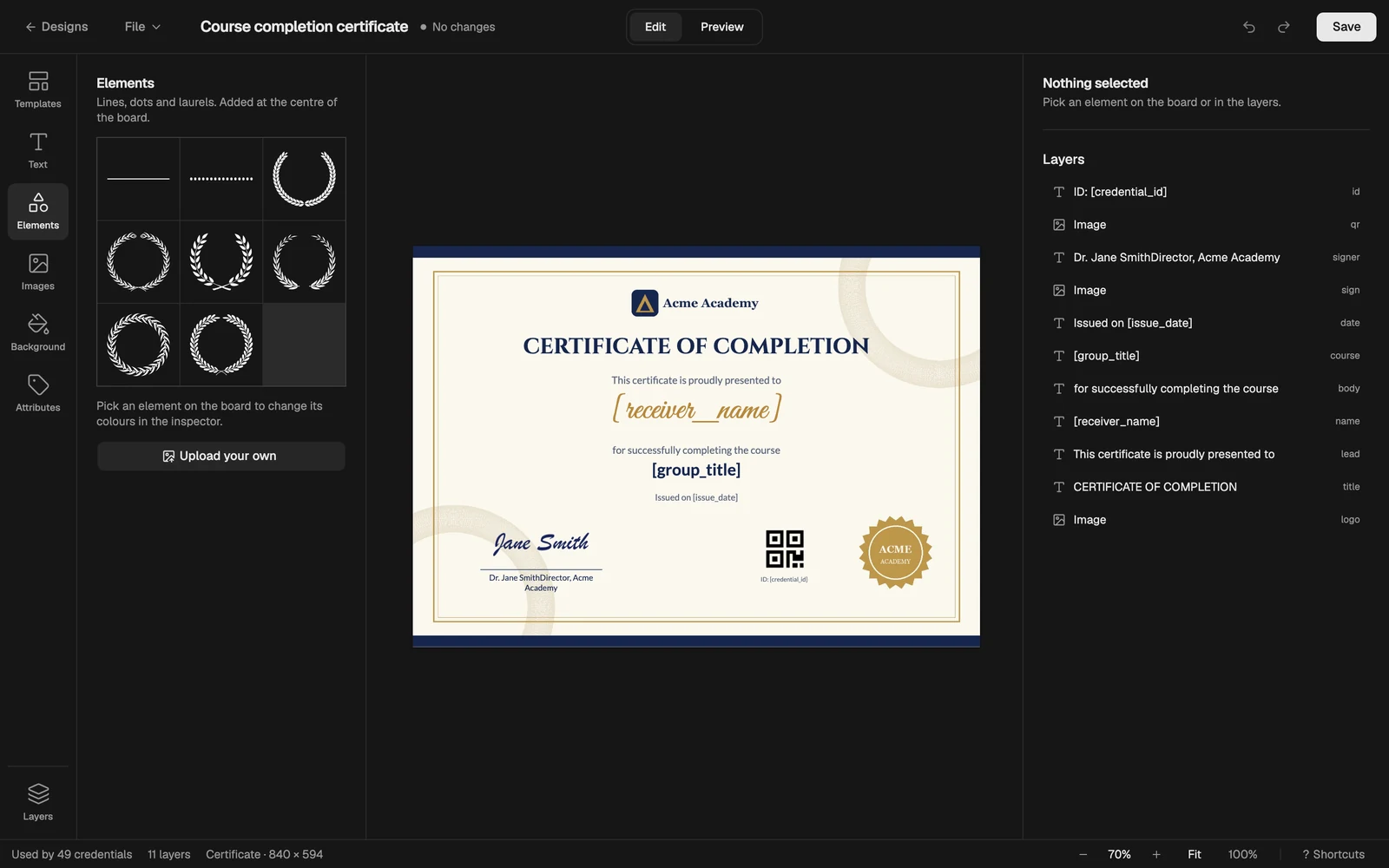This screenshot has height=868, width=1389.
Task: Select the Issued on [issue_date] layer
Action: tap(1206, 323)
